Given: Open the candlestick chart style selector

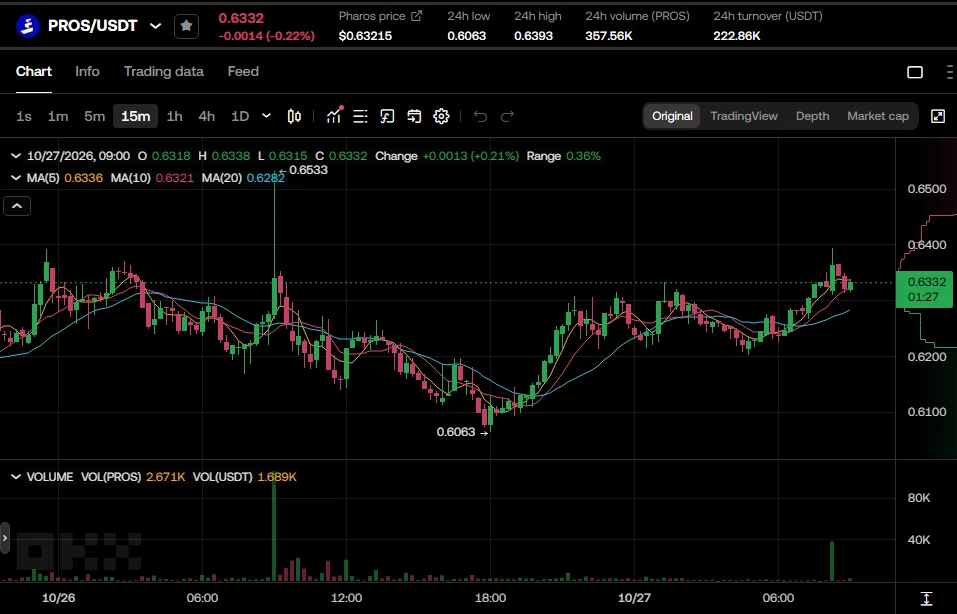Looking at the screenshot, I should 294,116.
